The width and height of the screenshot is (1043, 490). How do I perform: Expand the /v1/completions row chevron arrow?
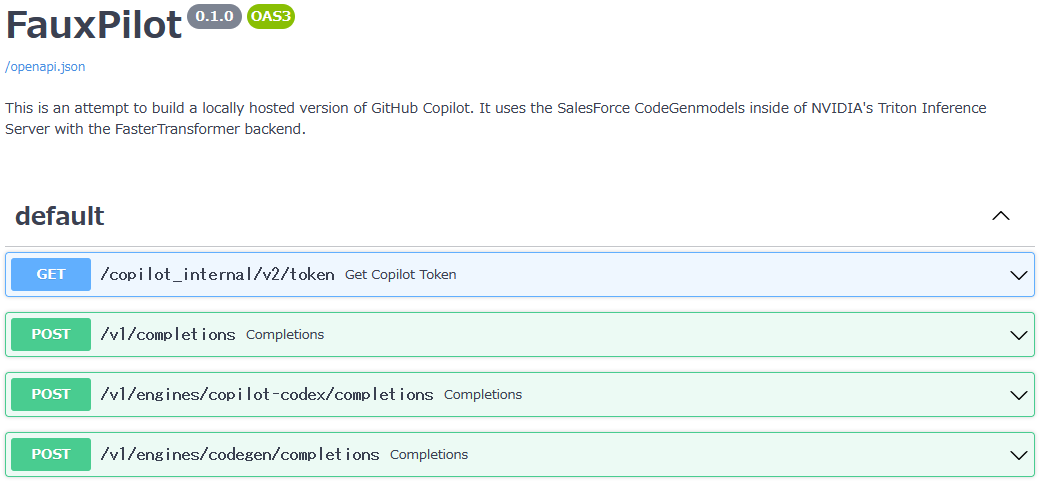(1019, 335)
